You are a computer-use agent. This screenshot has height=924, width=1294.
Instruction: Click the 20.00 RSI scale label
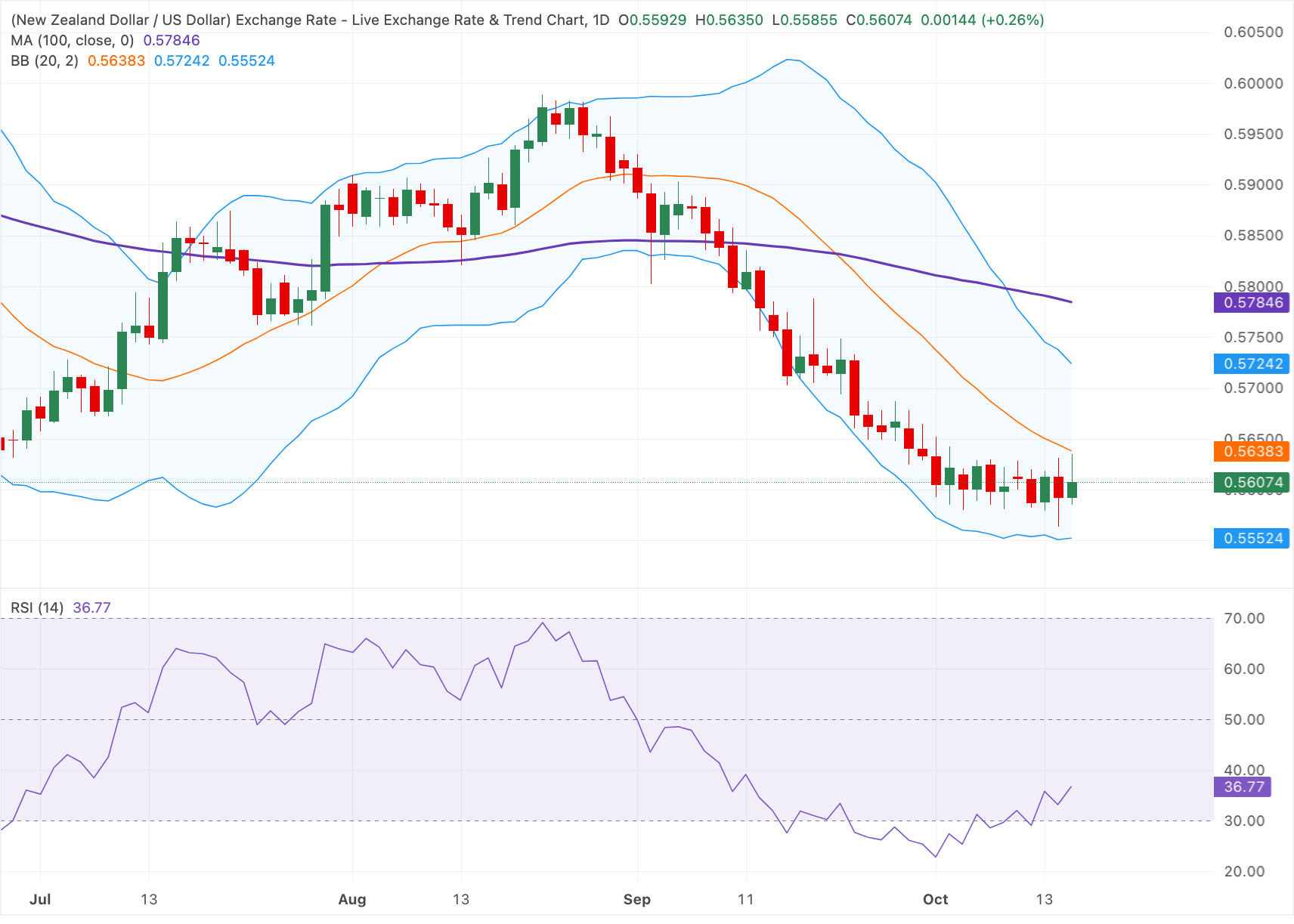(1244, 872)
